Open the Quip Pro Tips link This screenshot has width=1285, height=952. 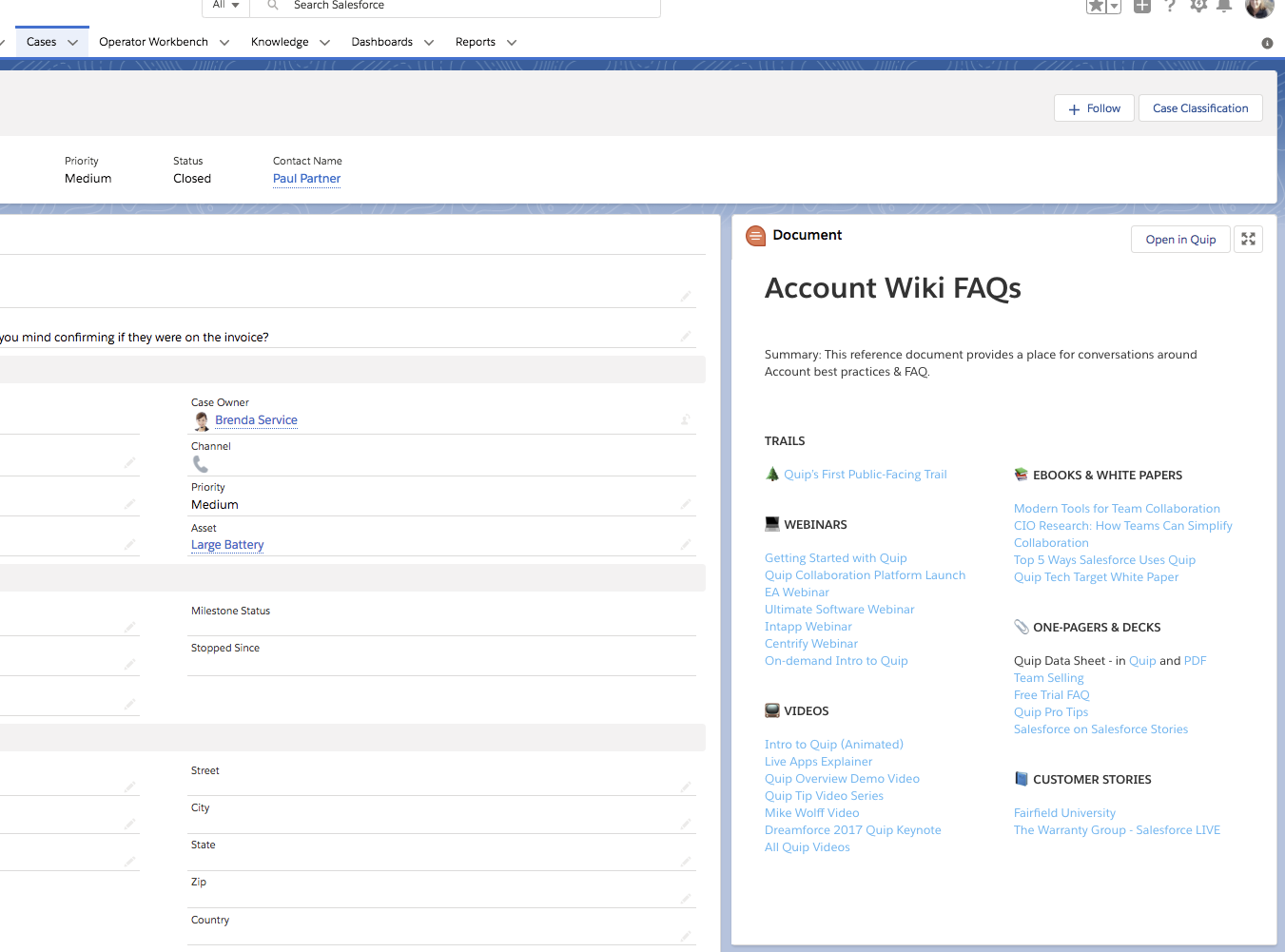1051,711
